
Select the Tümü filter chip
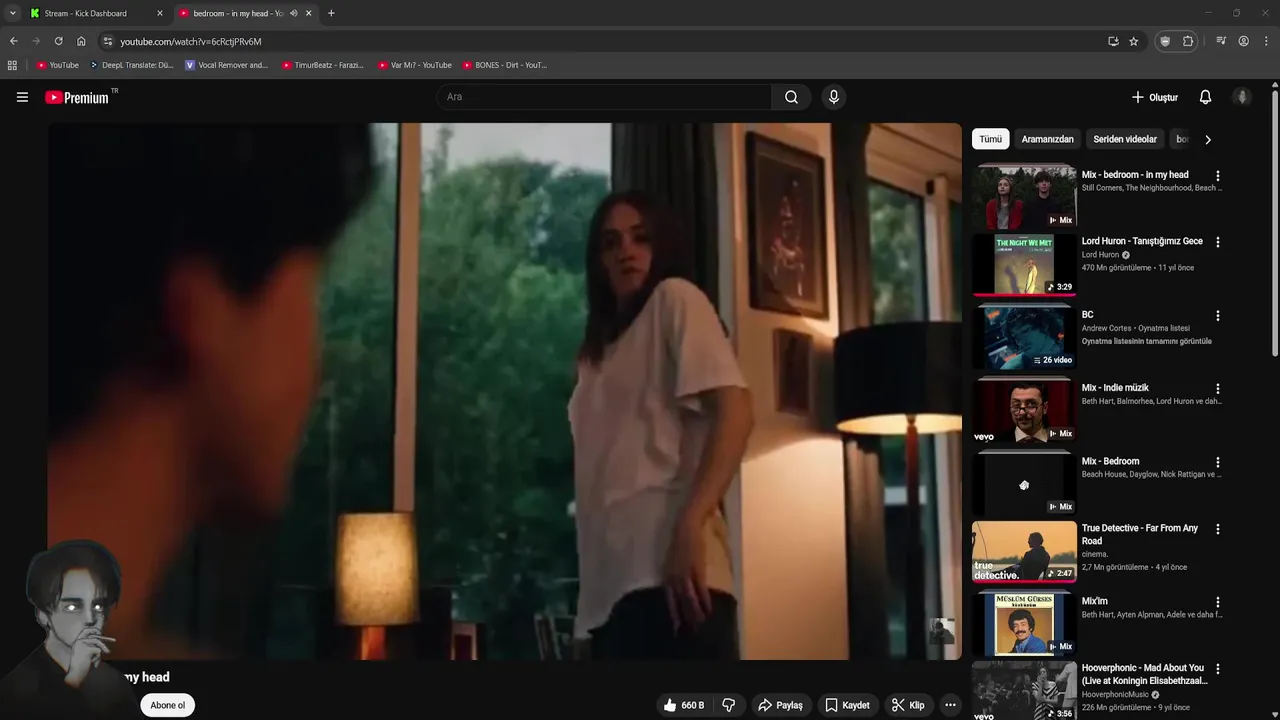990,139
